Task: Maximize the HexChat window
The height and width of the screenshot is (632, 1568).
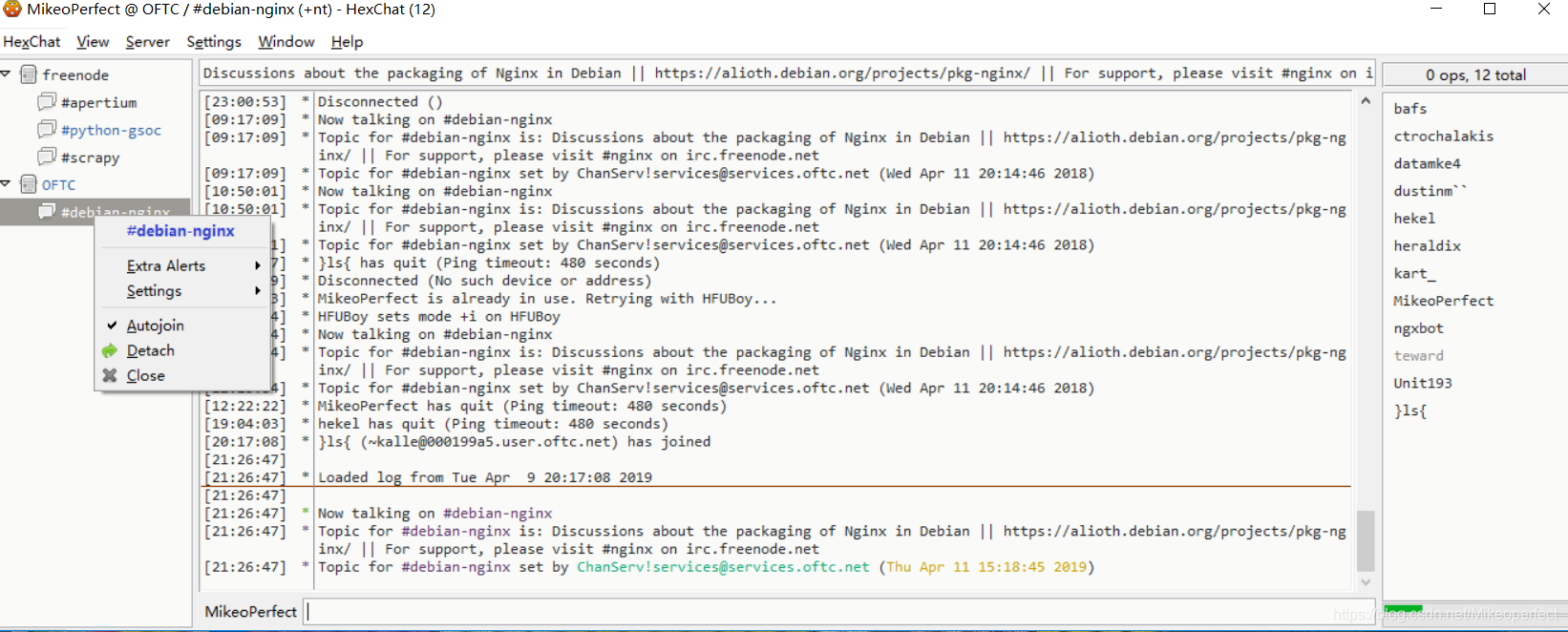Action: (1490, 10)
